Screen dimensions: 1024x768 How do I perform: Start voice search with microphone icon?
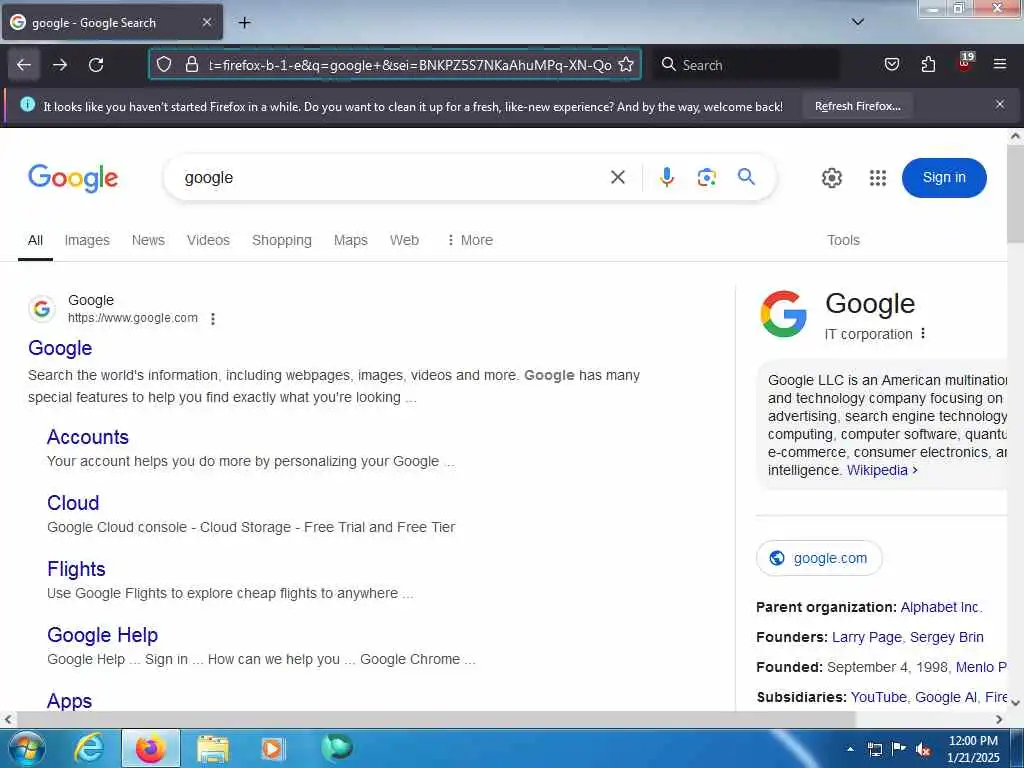666,177
